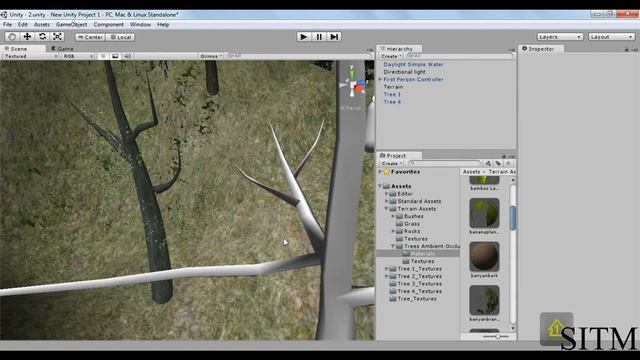Select the Tree_Textures folder icon
This screenshot has width=640, height=360.
point(393,299)
